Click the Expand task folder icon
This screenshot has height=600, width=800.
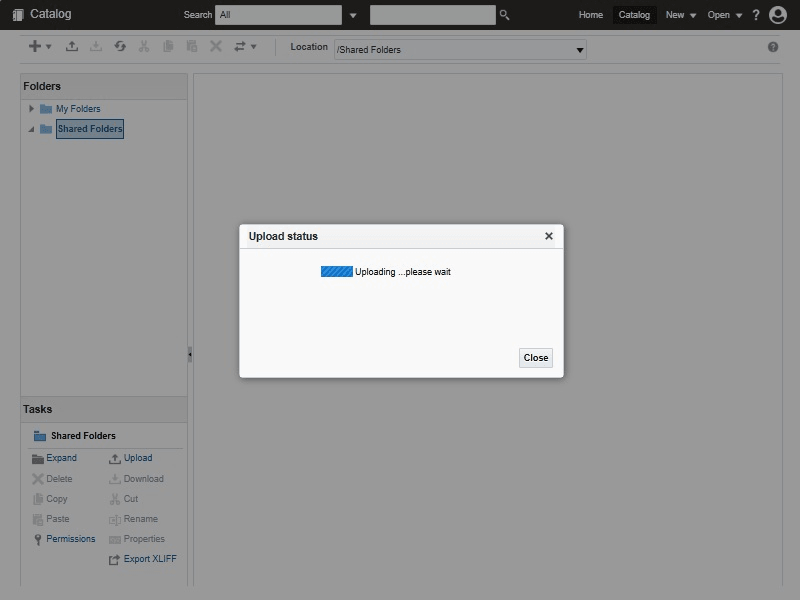tap(38, 459)
